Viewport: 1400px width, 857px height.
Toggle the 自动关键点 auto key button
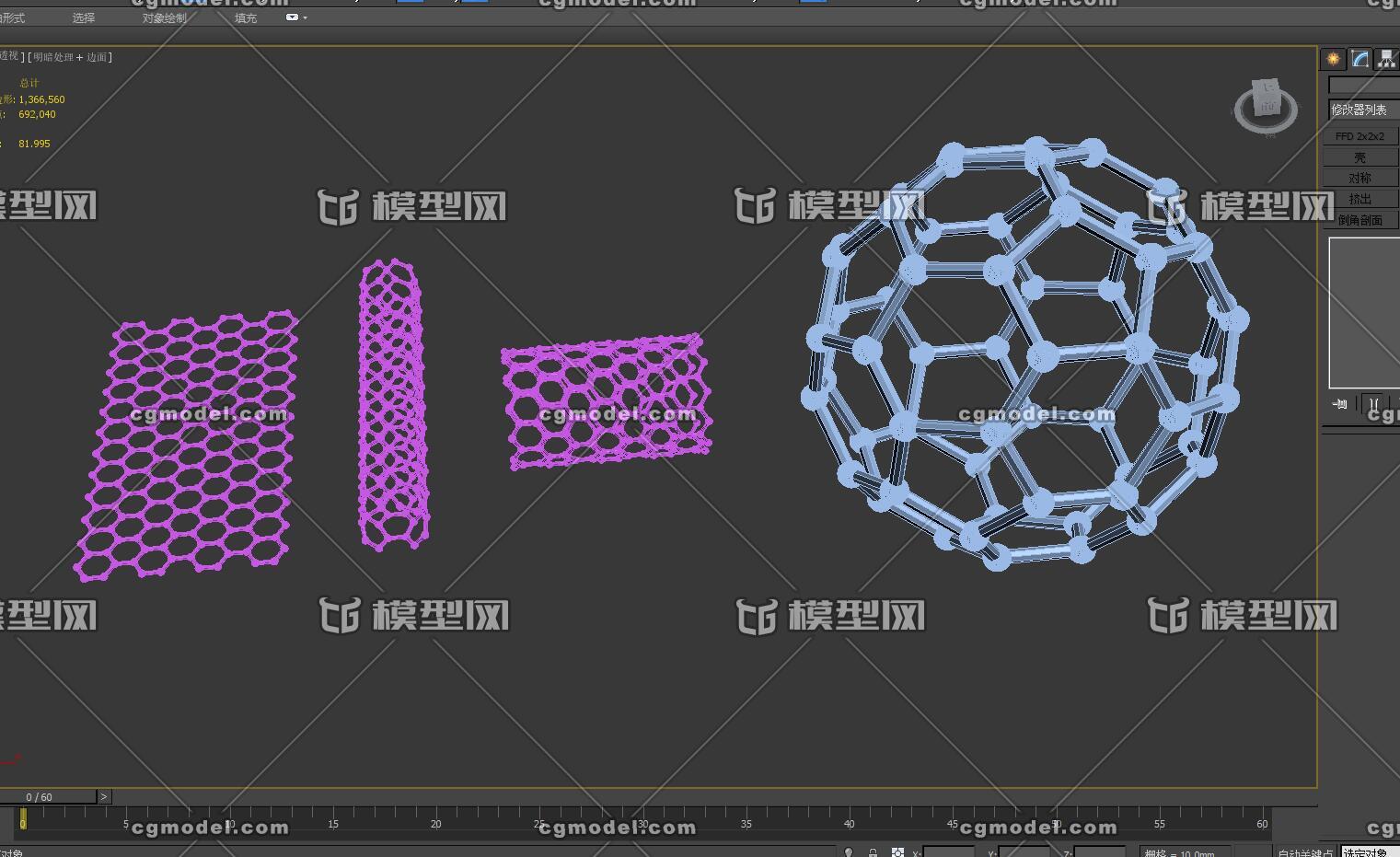(1306, 852)
